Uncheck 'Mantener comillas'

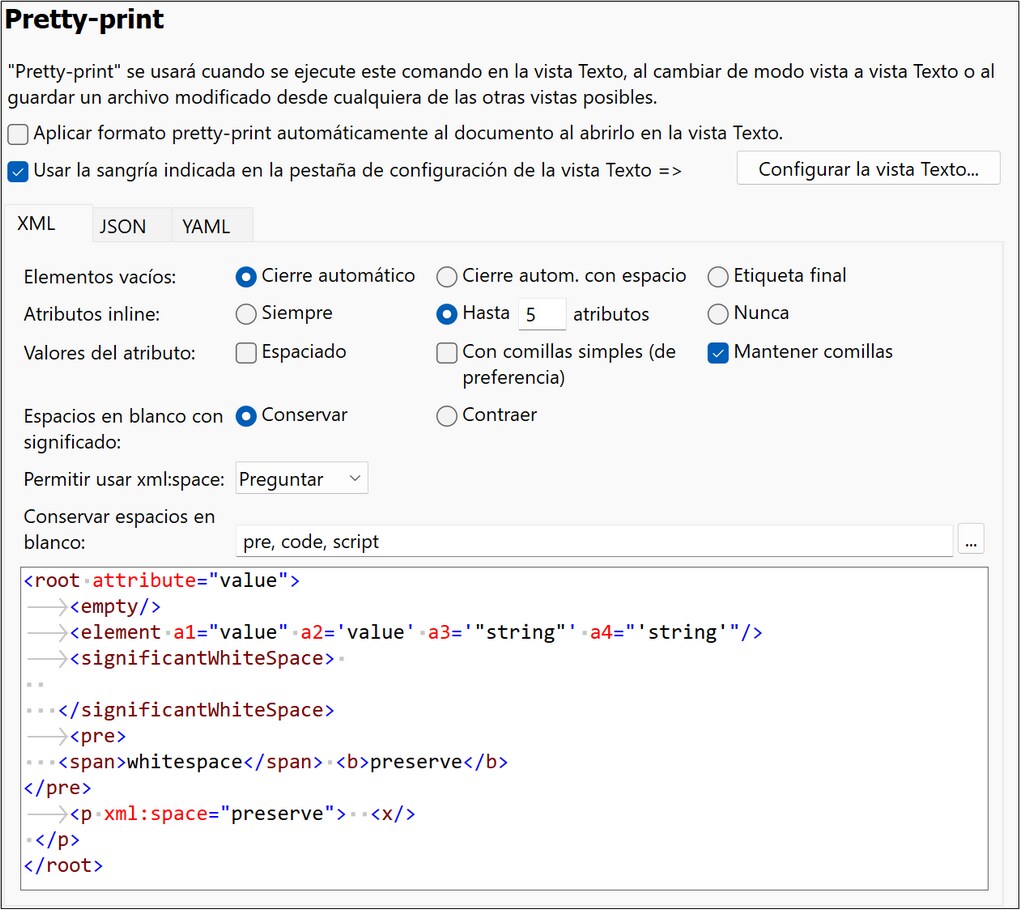click(717, 352)
